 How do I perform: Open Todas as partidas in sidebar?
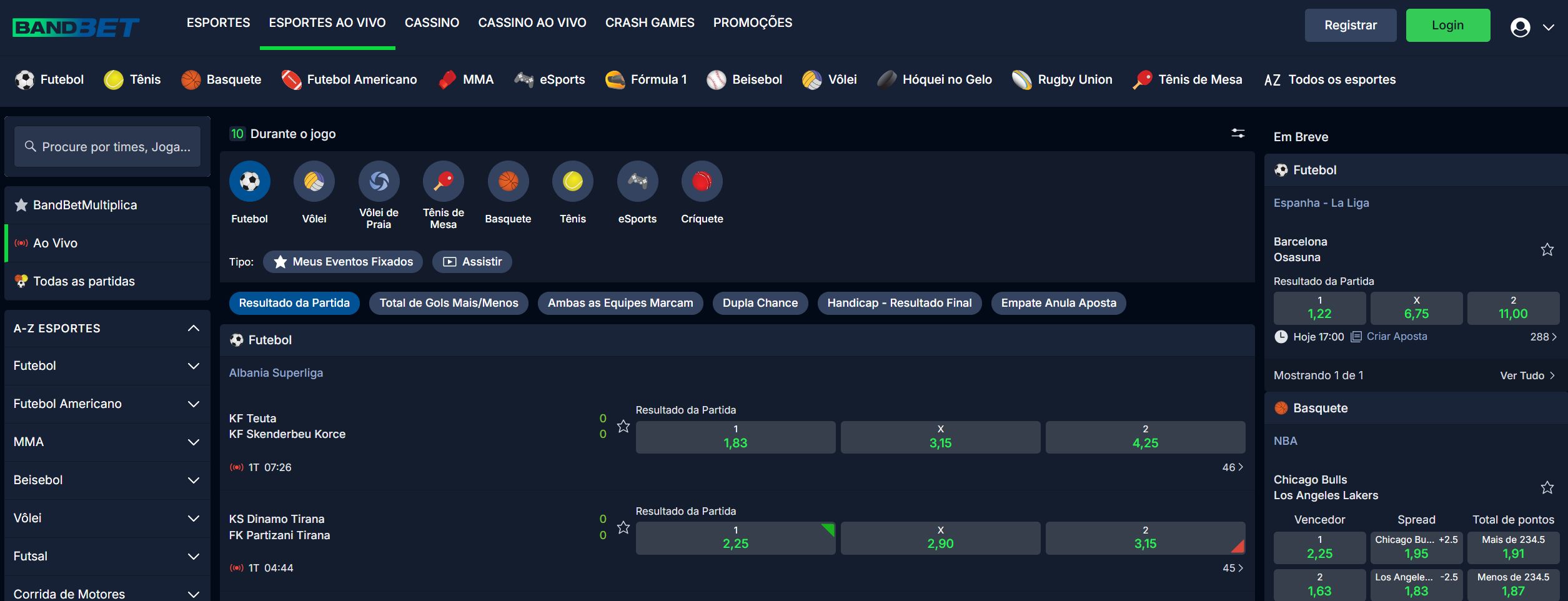[107, 281]
